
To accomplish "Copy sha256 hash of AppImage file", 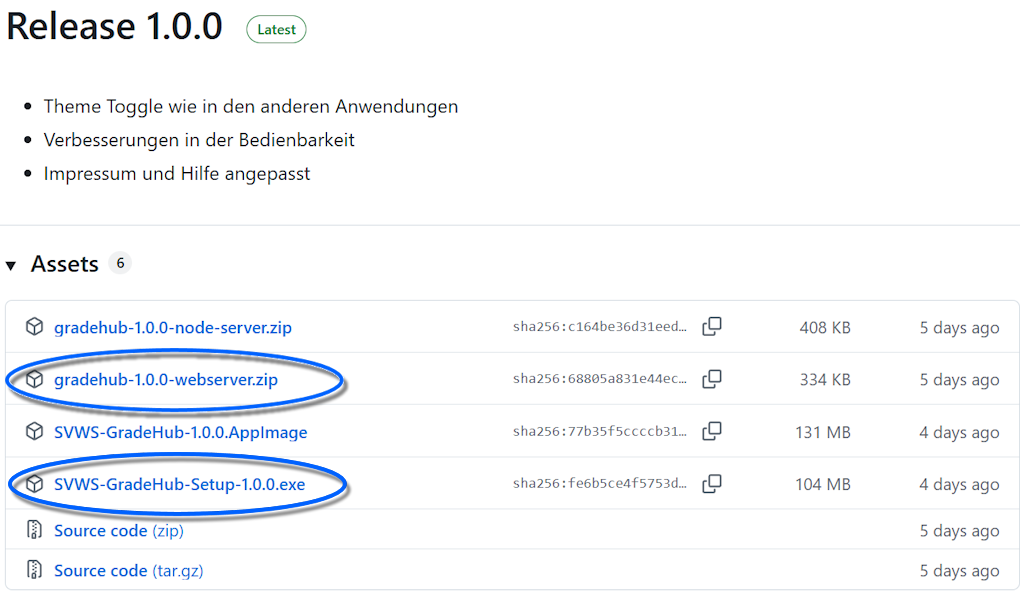I will point(712,431).
